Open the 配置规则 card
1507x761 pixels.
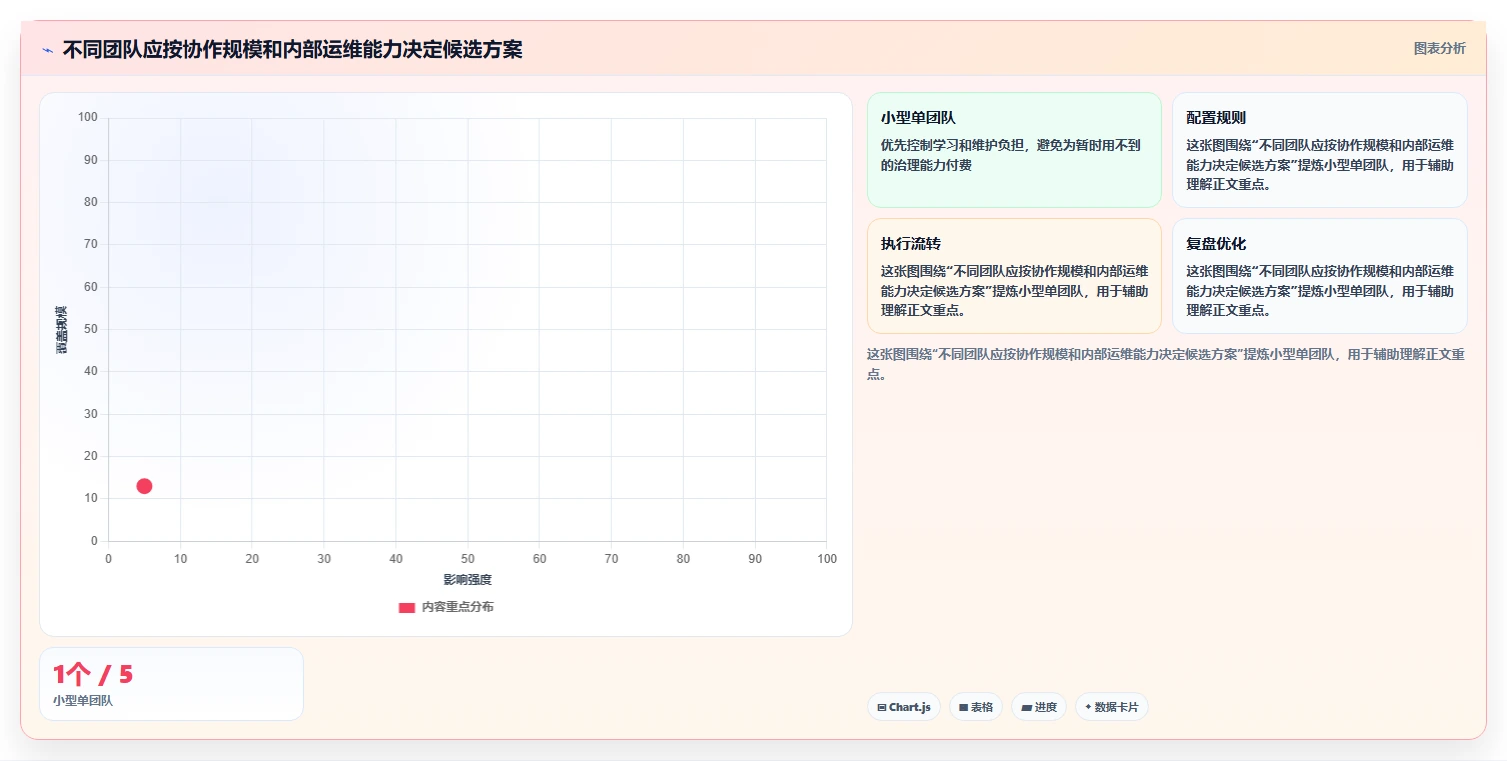click(x=1319, y=150)
